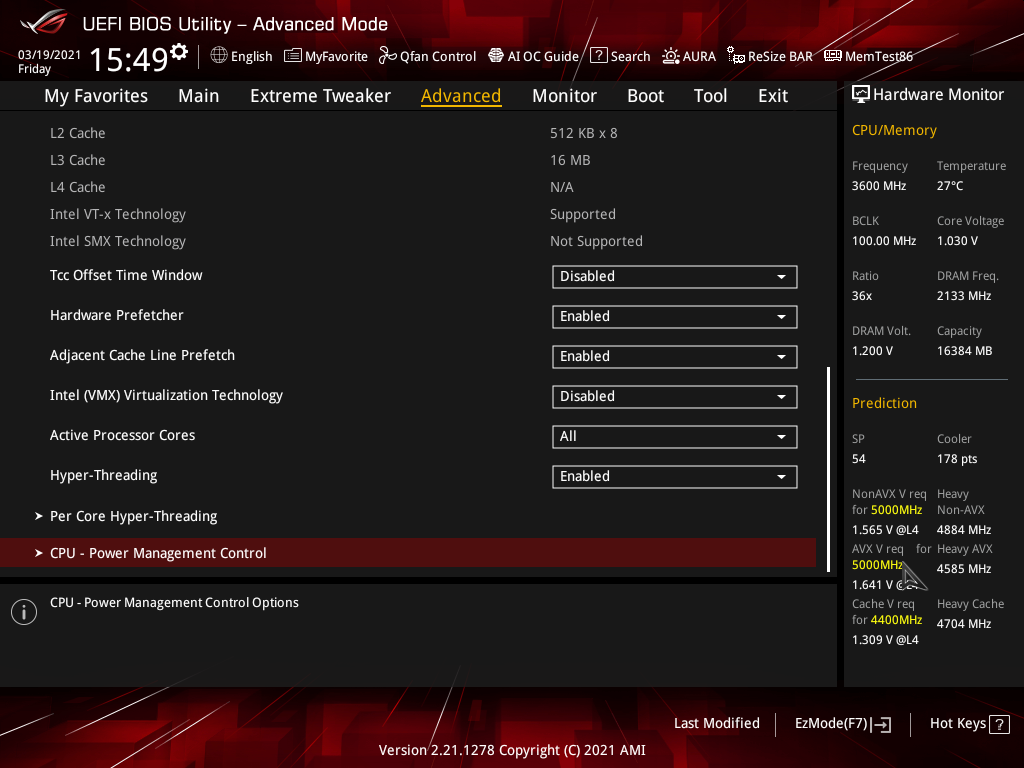Click the Hot Keys question-mark icon
The image size is (1024, 768).
tap(999, 724)
